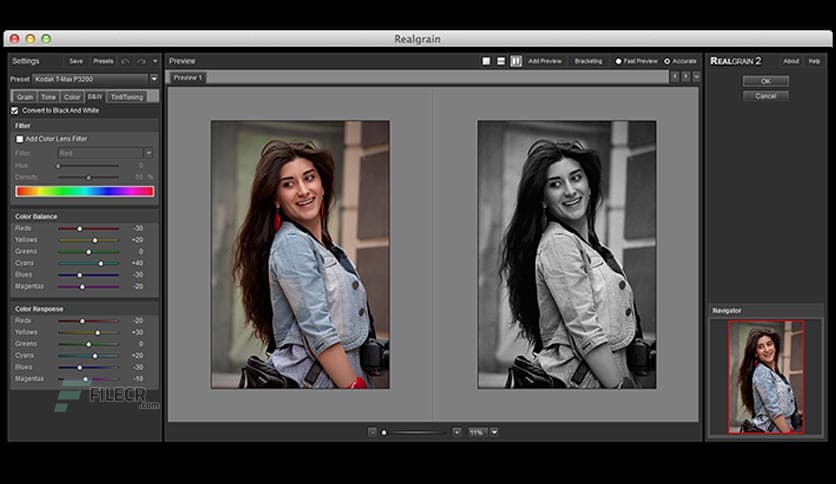Select the side-by-side split view icon
This screenshot has height=484, width=836.
(516, 61)
